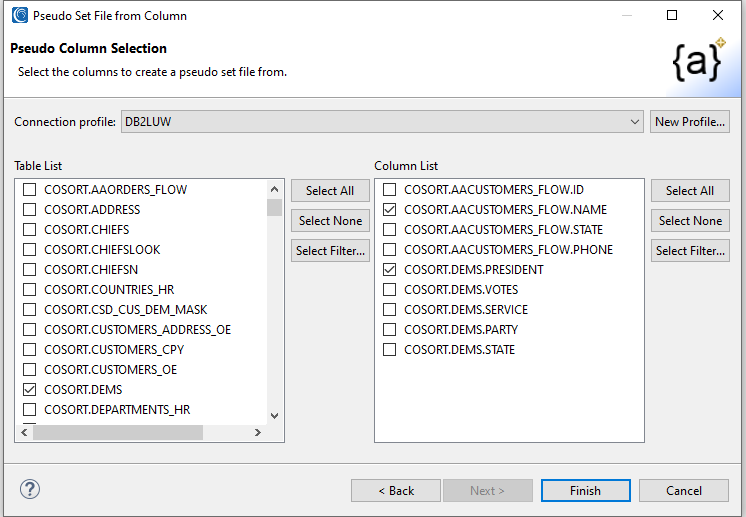Click the help question mark icon
746x517 pixels.
[29, 490]
